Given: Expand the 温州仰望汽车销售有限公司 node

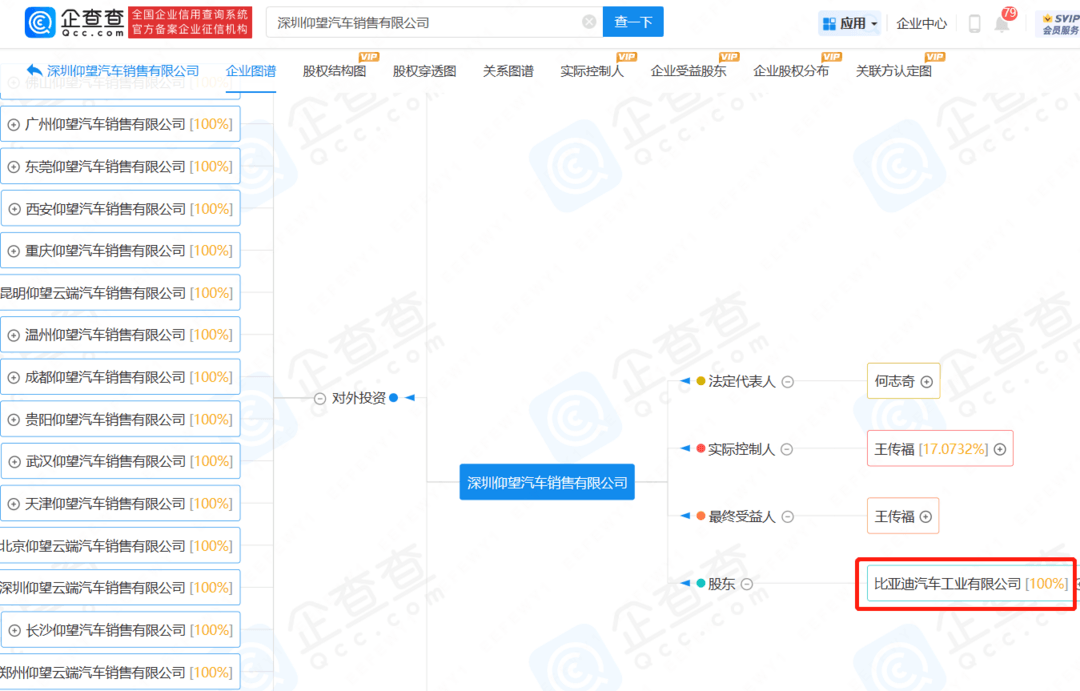Looking at the screenshot, I should [x=13, y=336].
